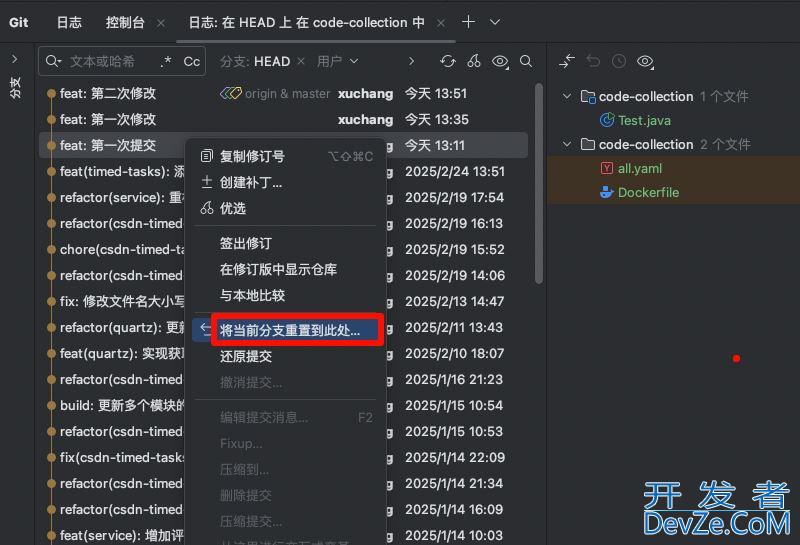This screenshot has height=545, width=800.
Task: Select commit fix: 修改文件名大小写
Action: click(x=283, y=301)
